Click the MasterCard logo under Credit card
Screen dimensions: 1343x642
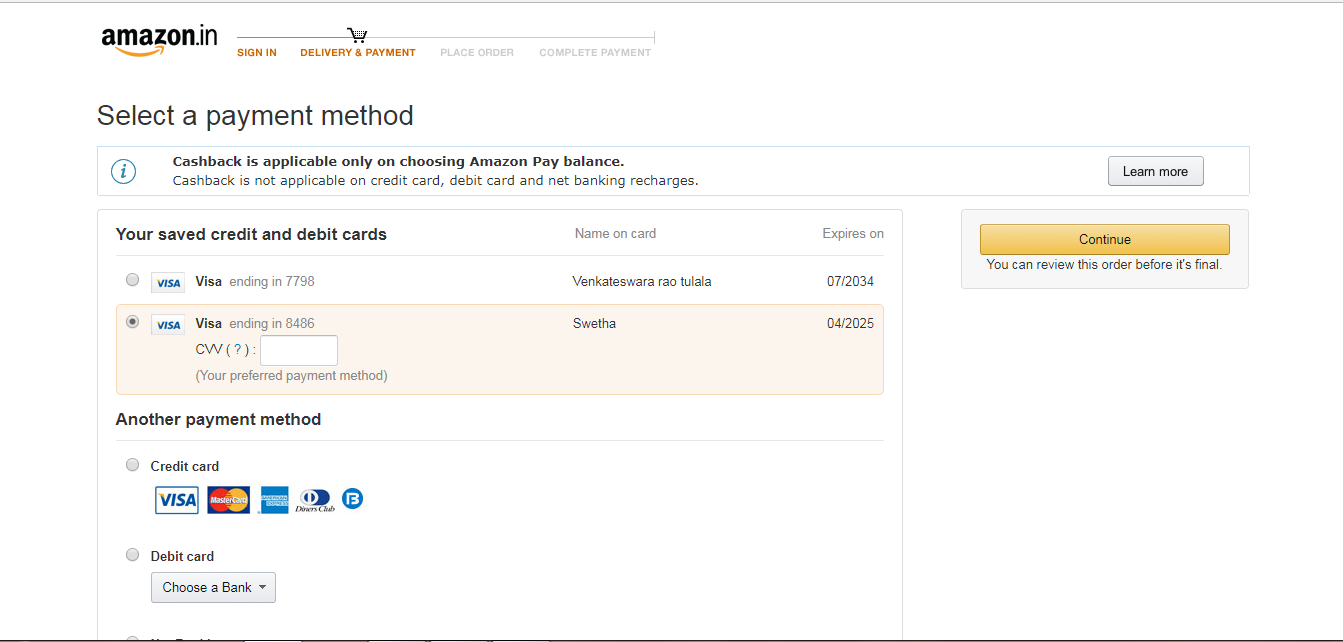pos(229,500)
